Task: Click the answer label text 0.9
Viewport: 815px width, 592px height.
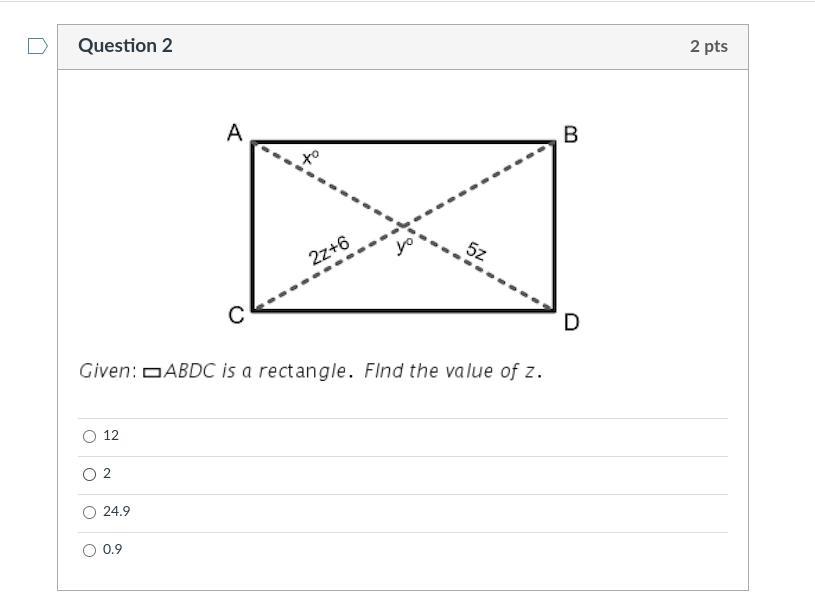Action: pos(113,550)
